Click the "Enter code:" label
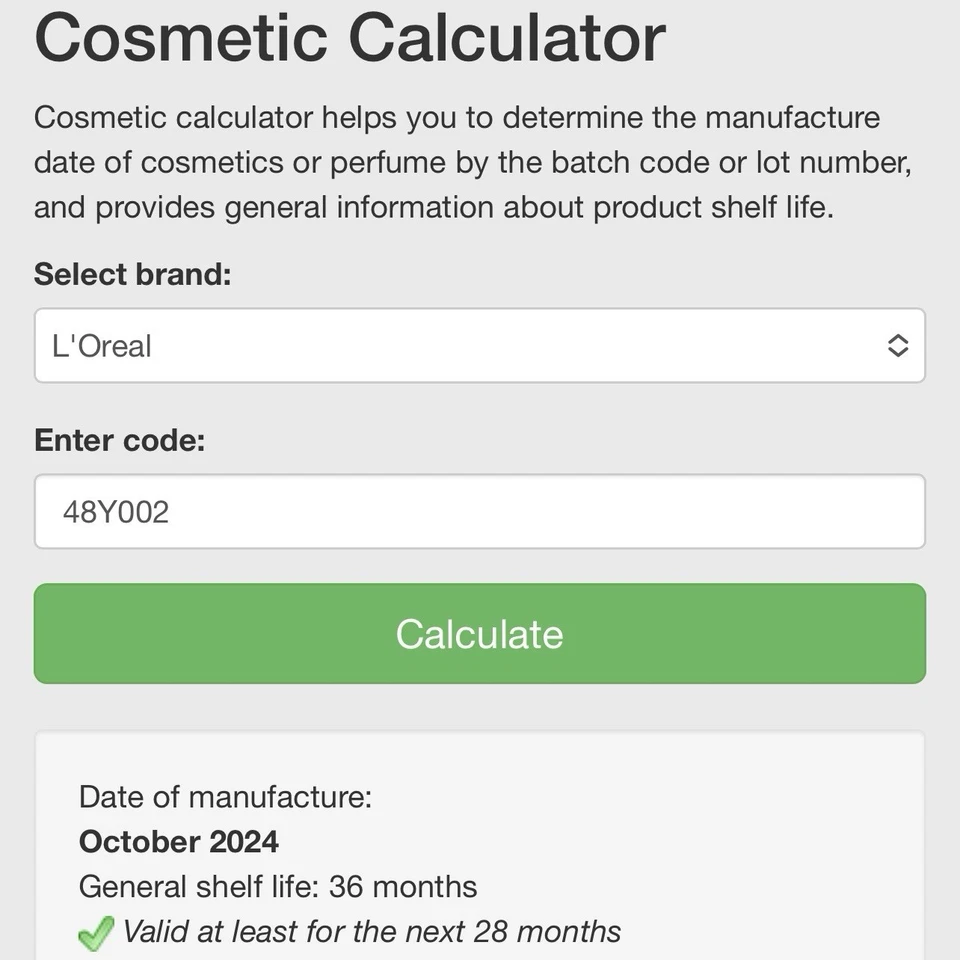Viewport: 960px width, 960px height. [x=119, y=440]
